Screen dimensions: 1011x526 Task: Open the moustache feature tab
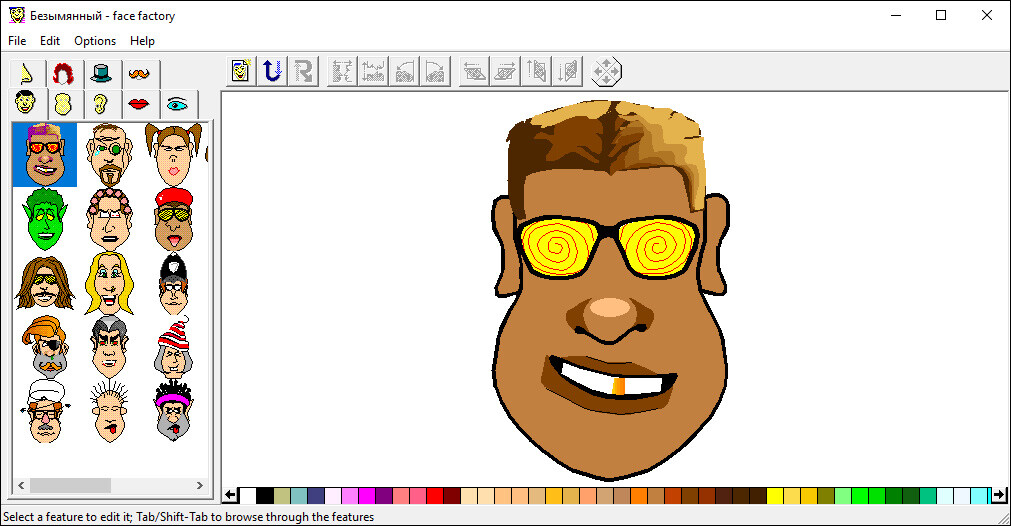[139, 73]
